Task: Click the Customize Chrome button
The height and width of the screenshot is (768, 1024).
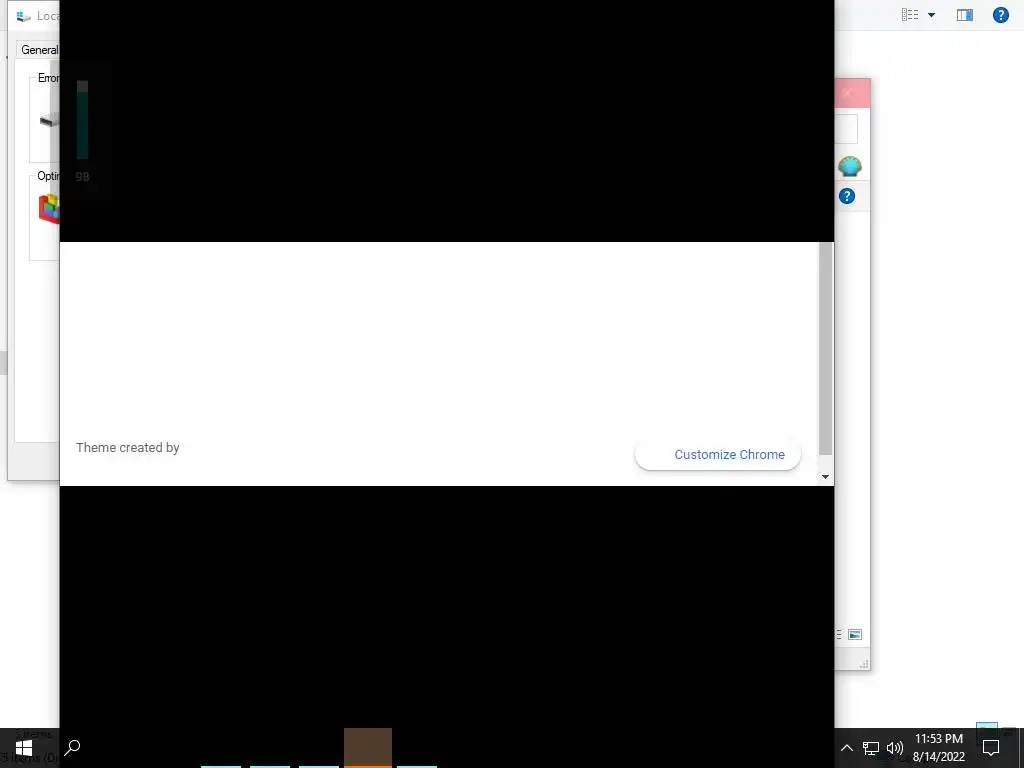Action: click(x=718, y=455)
